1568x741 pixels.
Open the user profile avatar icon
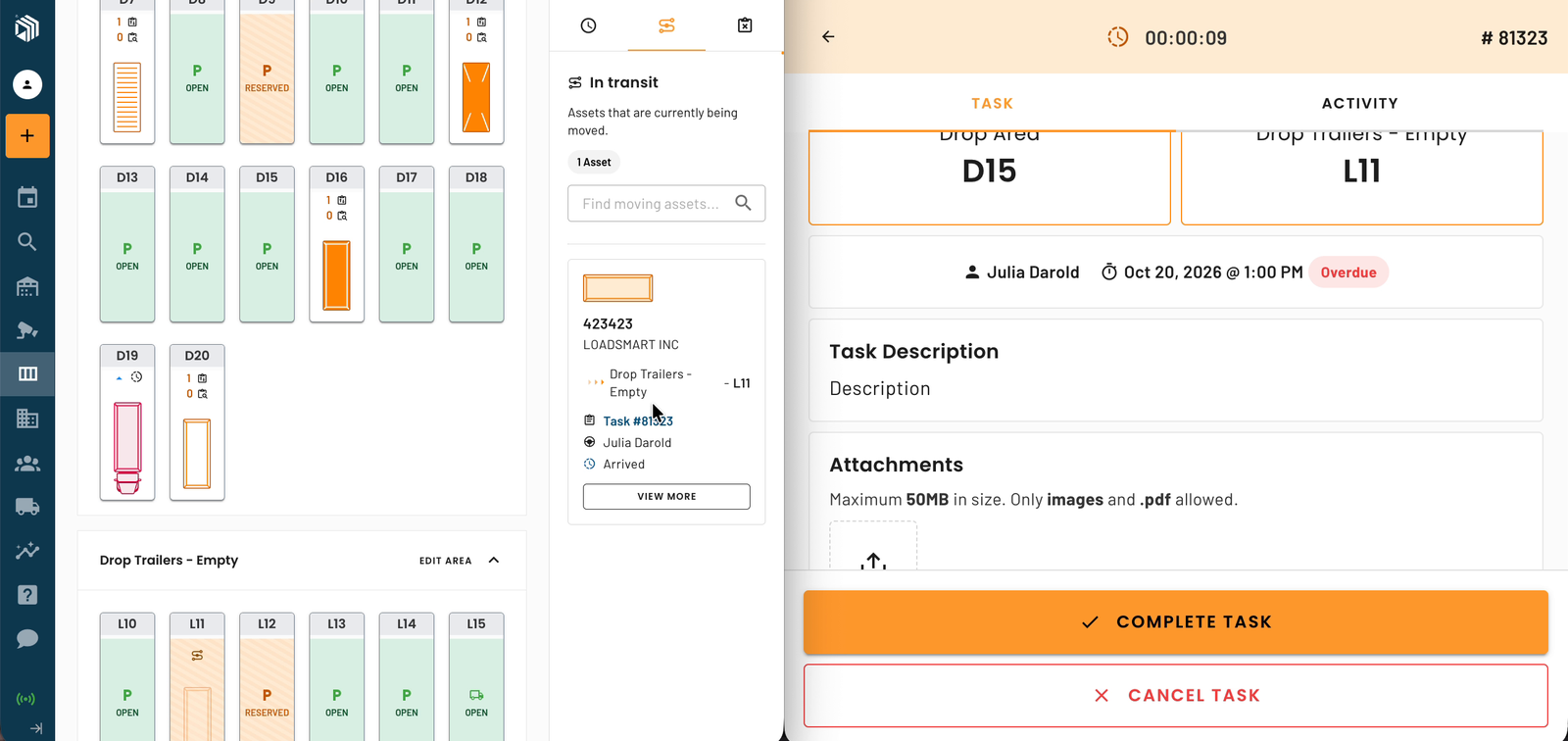tap(27, 84)
